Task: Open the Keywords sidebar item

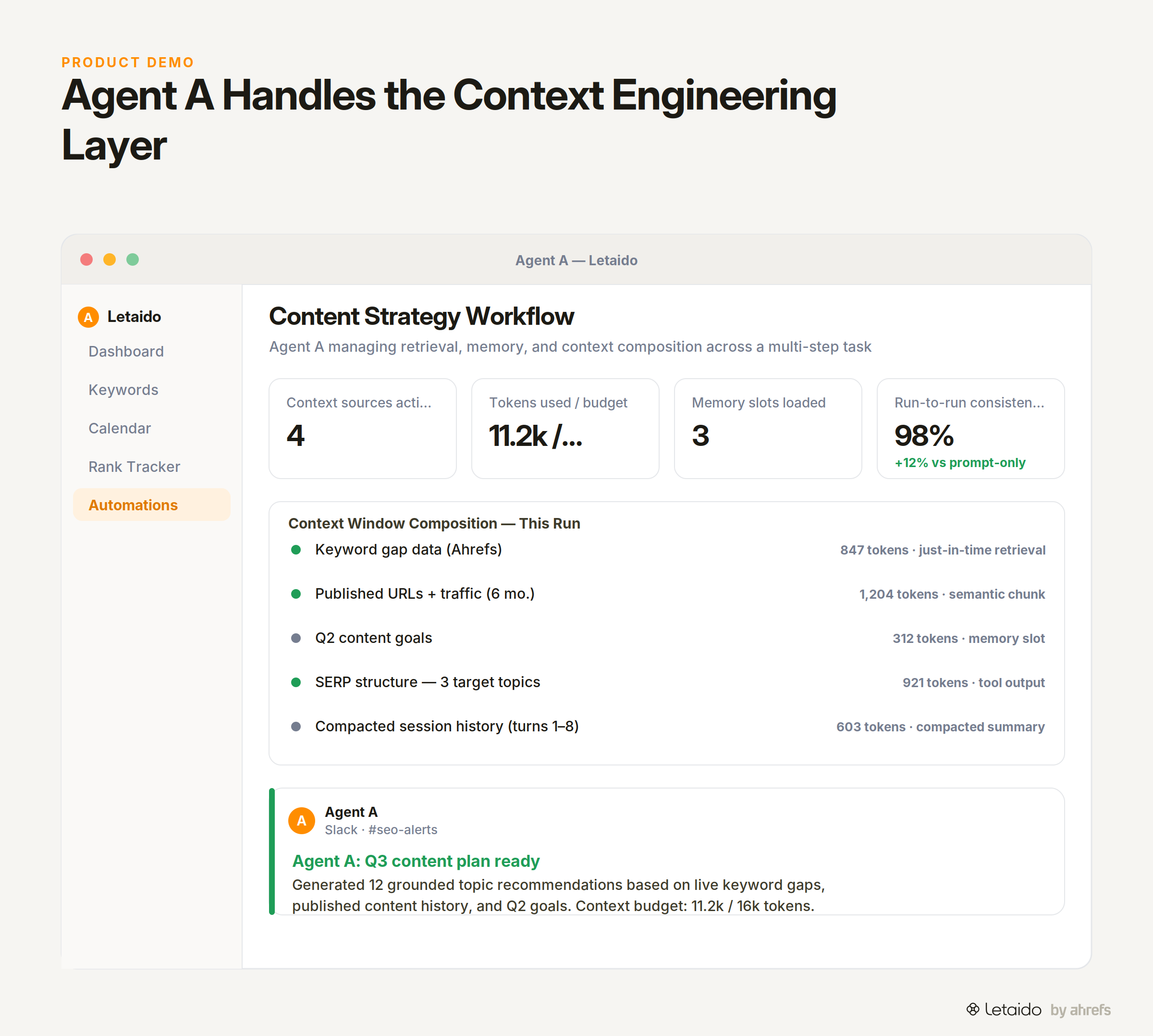Action: (123, 390)
